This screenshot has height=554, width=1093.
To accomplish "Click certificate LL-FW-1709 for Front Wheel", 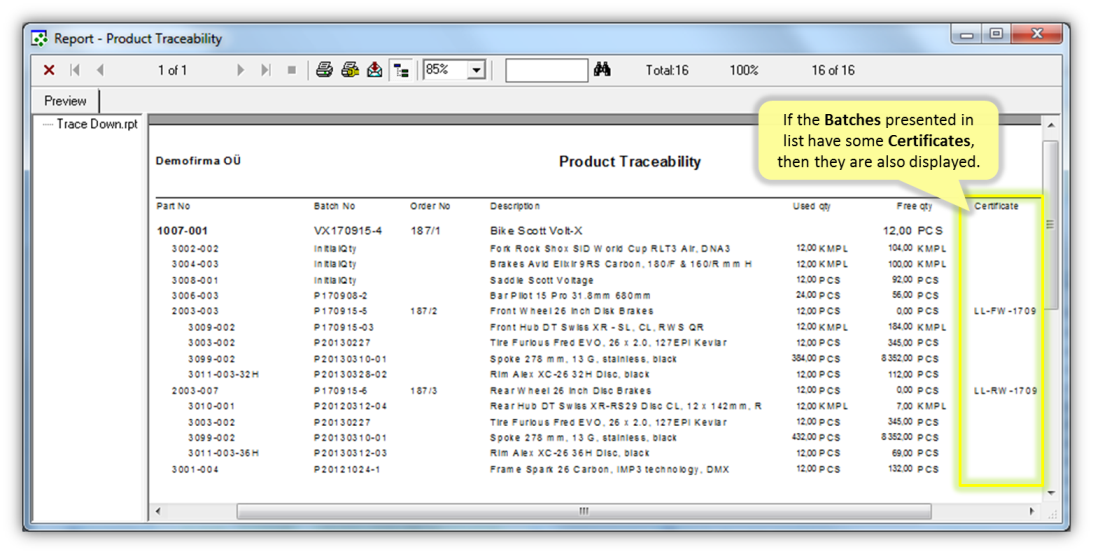I will [x=1005, y=311].
